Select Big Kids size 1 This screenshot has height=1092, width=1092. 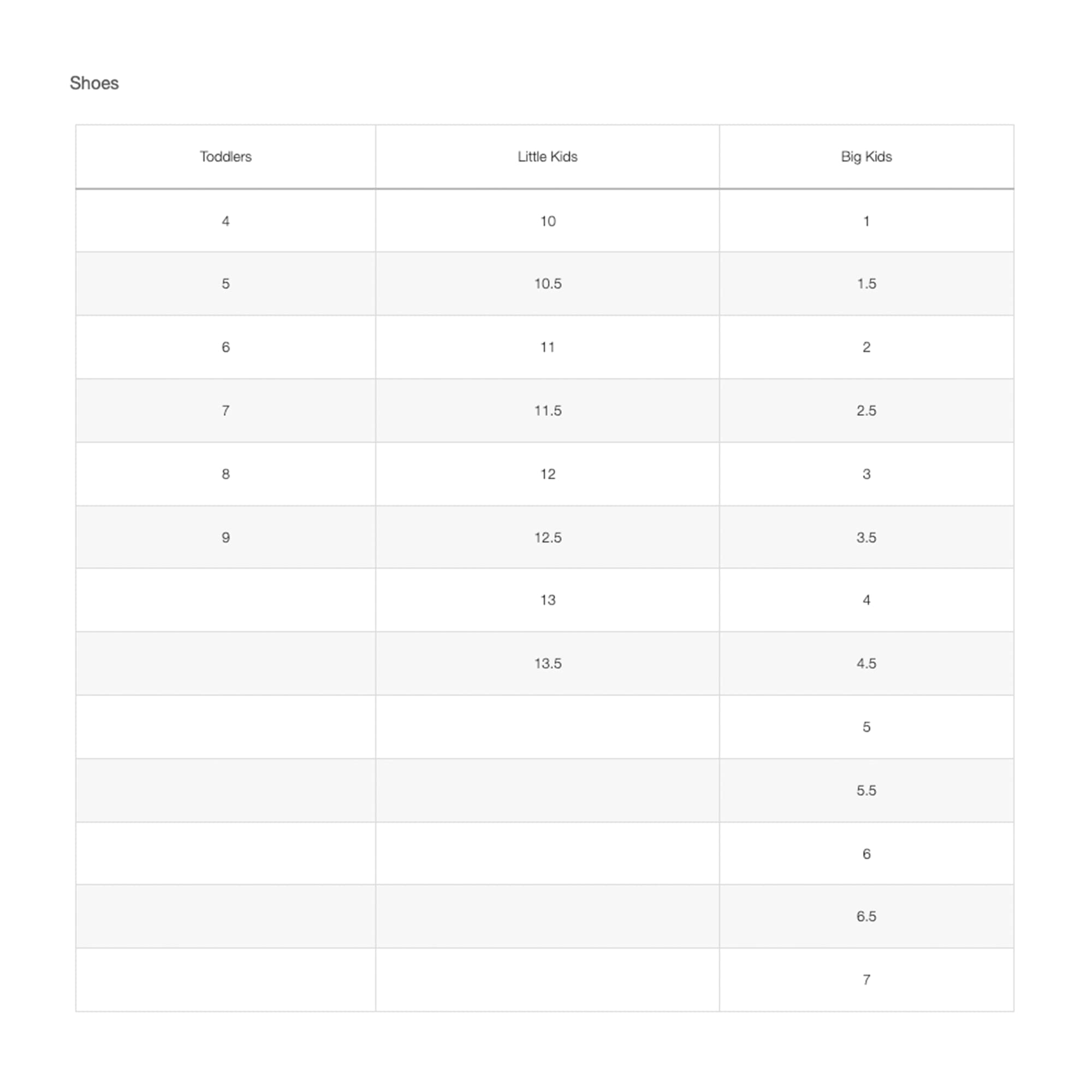[866, 221]
